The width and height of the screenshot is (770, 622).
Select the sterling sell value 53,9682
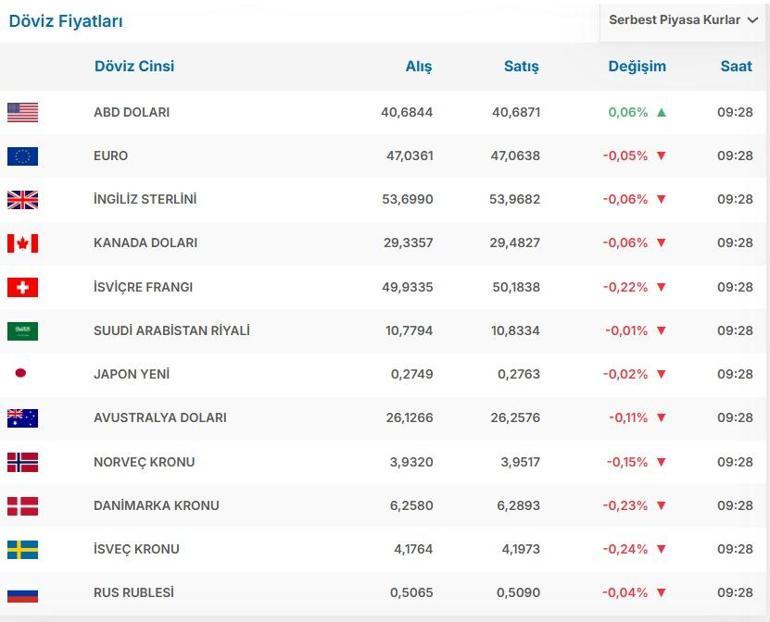pyautogui.click(x=515, y=199)
